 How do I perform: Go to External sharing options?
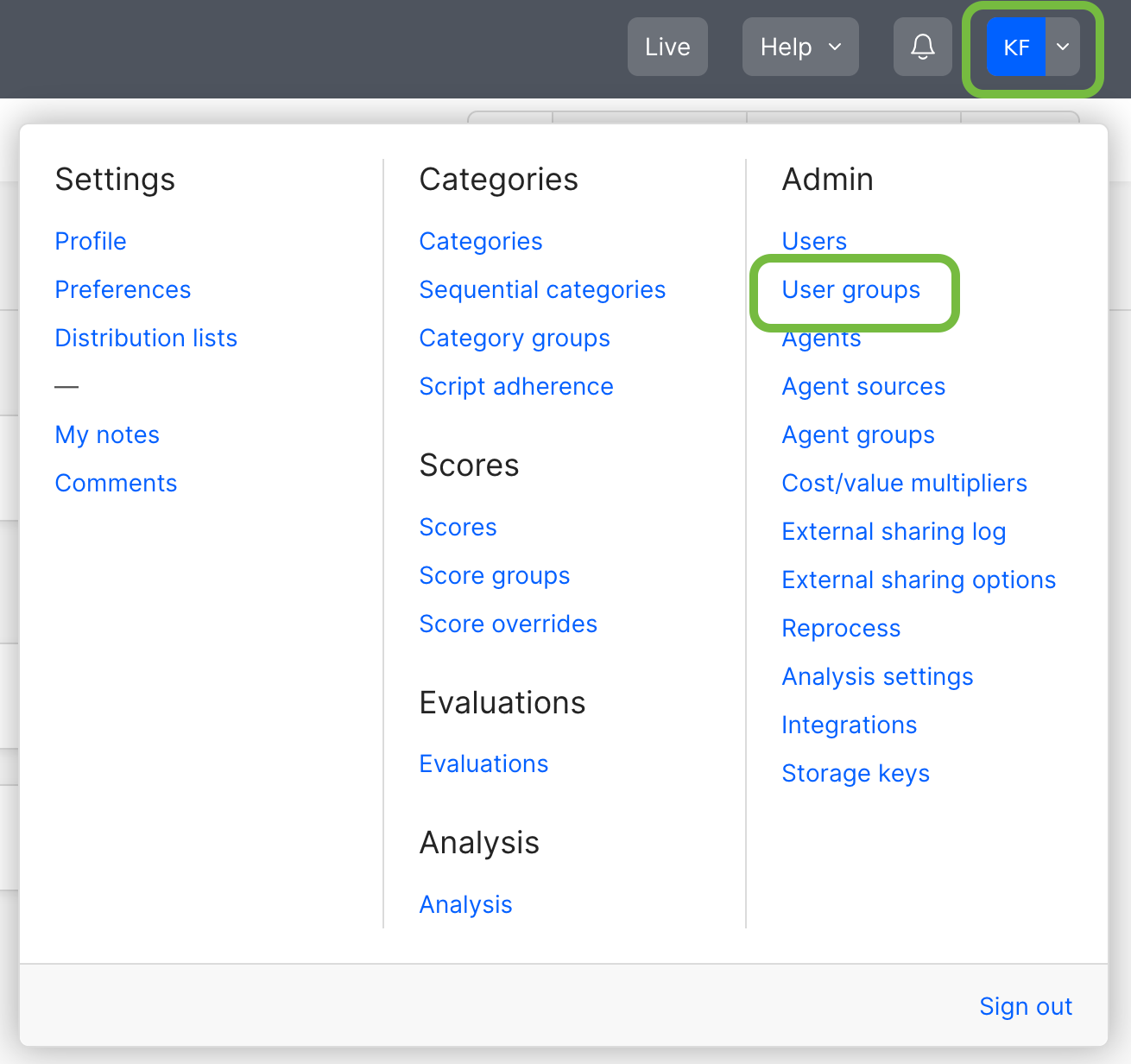coord(919,579)
